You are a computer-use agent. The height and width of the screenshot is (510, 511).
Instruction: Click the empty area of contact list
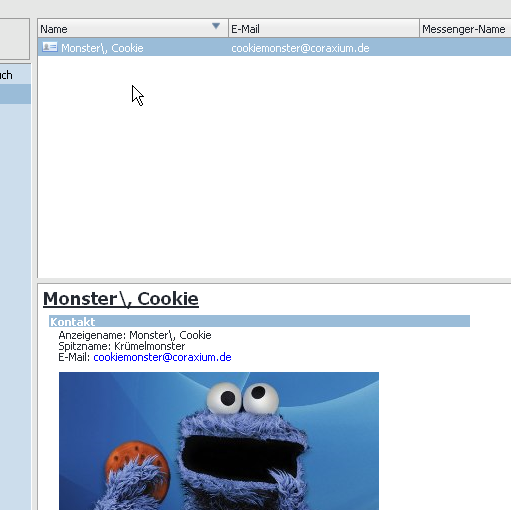(x=274, y=167)
